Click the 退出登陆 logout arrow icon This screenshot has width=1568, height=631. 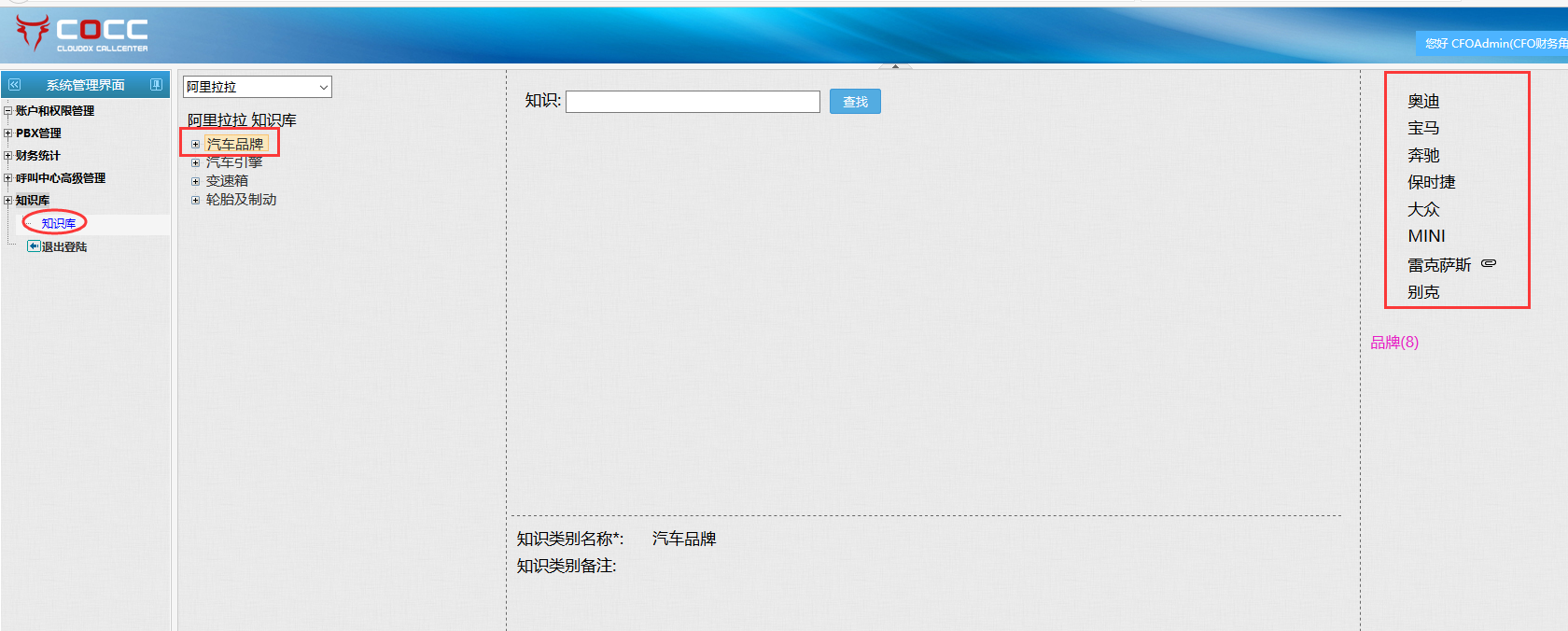[34, 246]
